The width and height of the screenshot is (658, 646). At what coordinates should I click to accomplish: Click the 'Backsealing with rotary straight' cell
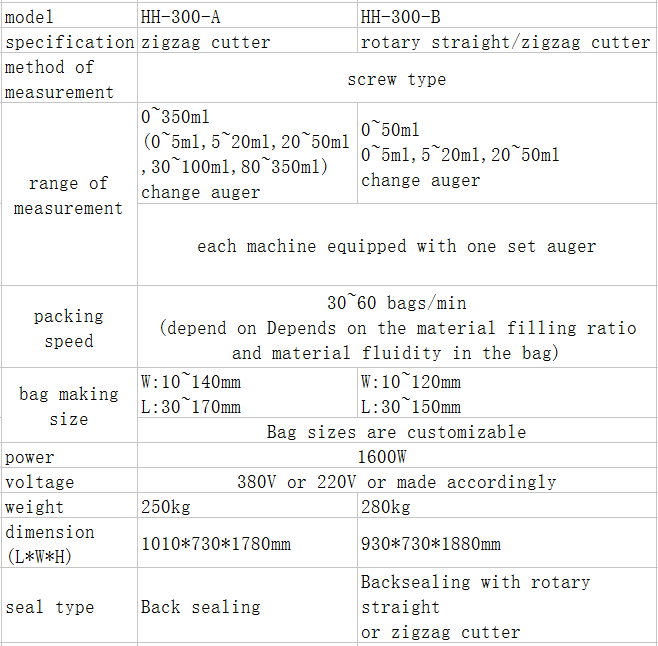pyautogui.click(x=505, y=607)
